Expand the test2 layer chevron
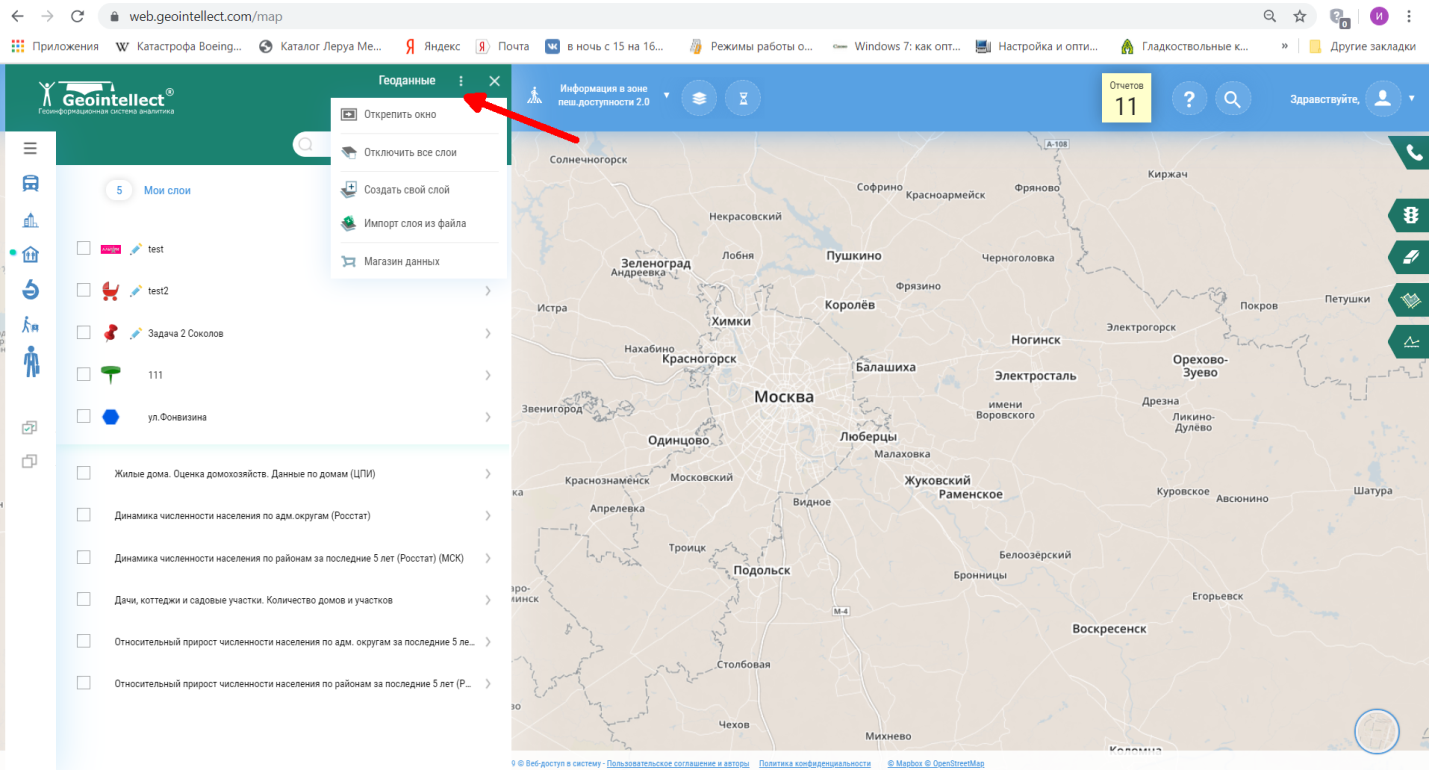1429x770 pixels. tap(488, 291)
